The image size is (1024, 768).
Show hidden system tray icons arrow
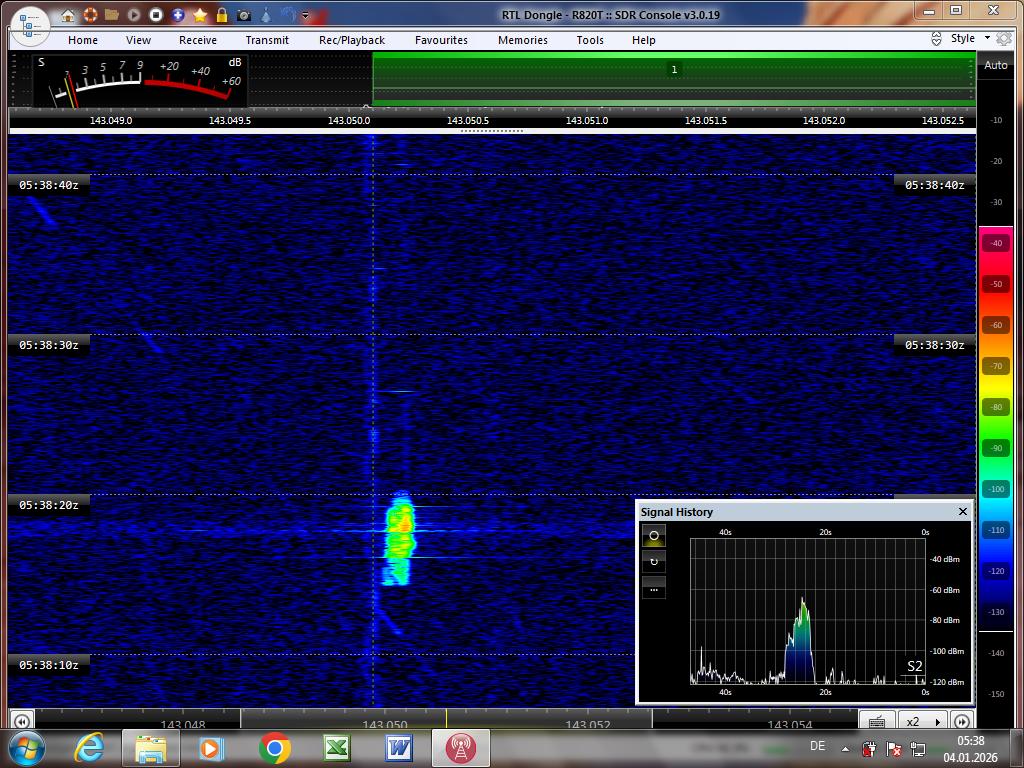(846, 749)
